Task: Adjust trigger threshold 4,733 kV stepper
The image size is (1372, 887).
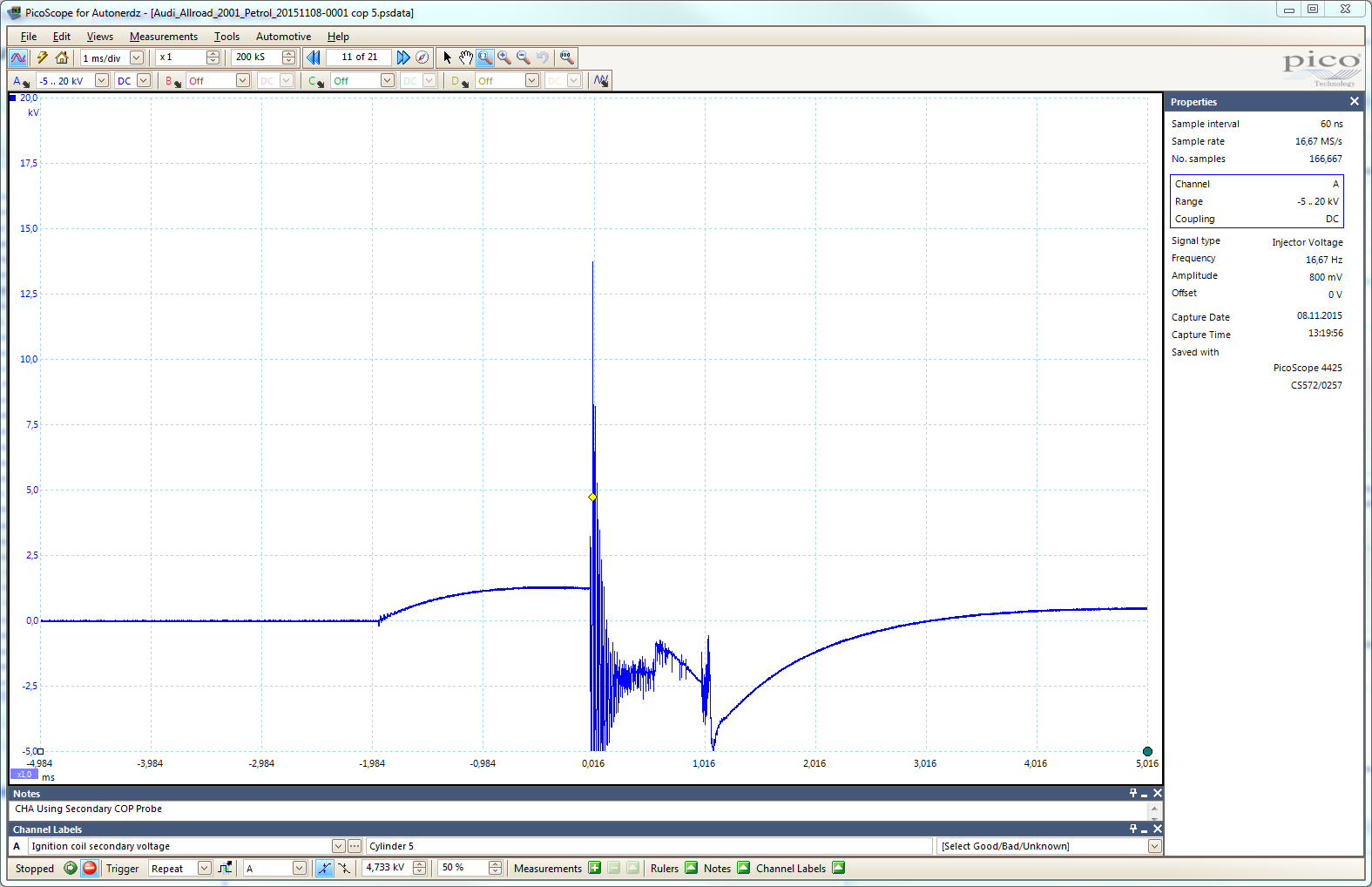Action: point(419,868)
